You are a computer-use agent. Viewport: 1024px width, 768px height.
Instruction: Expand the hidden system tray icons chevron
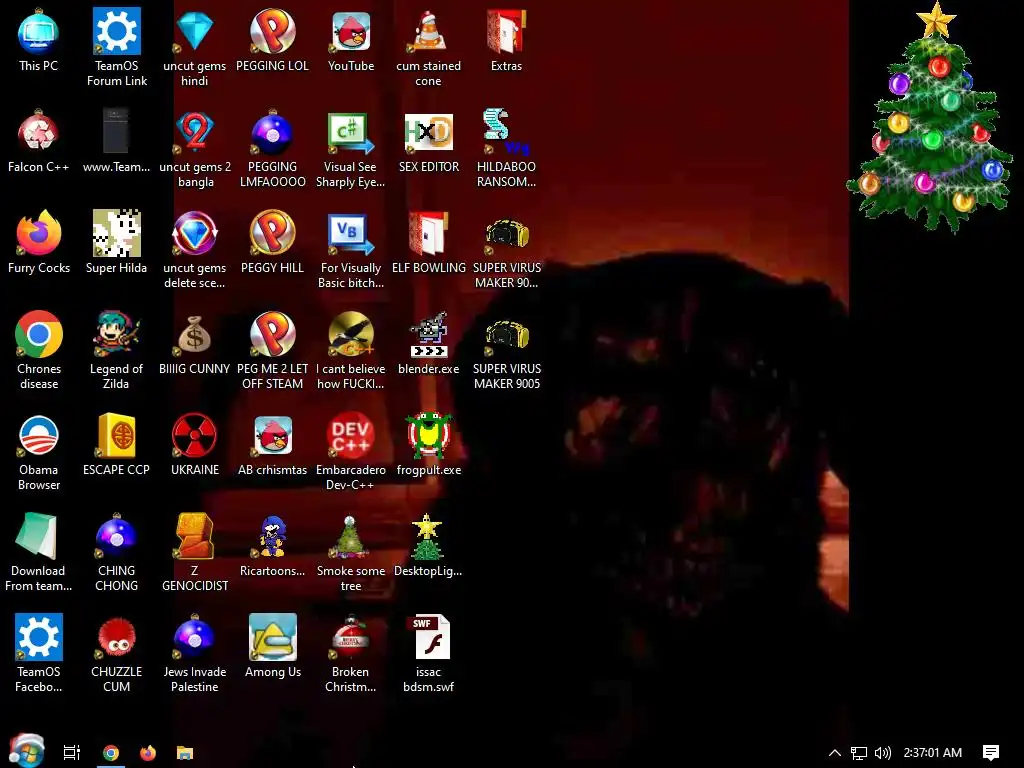point(835,753)
